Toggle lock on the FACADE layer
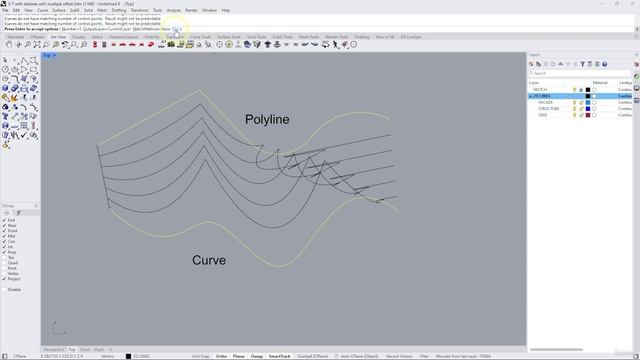 (x=581, y=102)
